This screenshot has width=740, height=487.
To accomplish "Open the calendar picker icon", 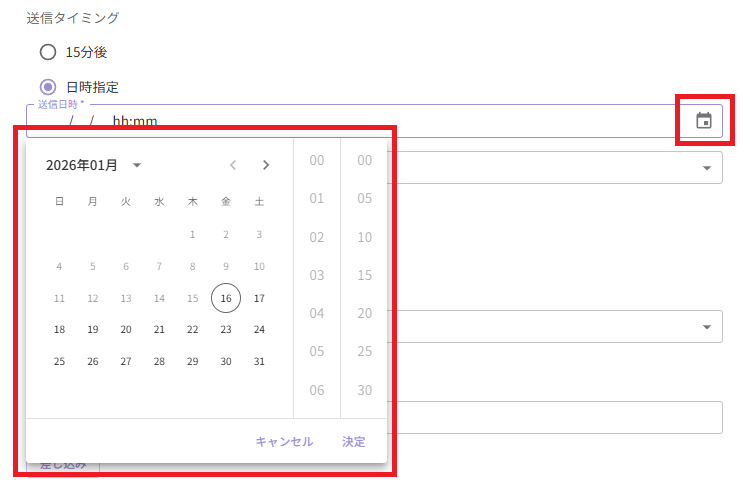I will pos(704,120).
